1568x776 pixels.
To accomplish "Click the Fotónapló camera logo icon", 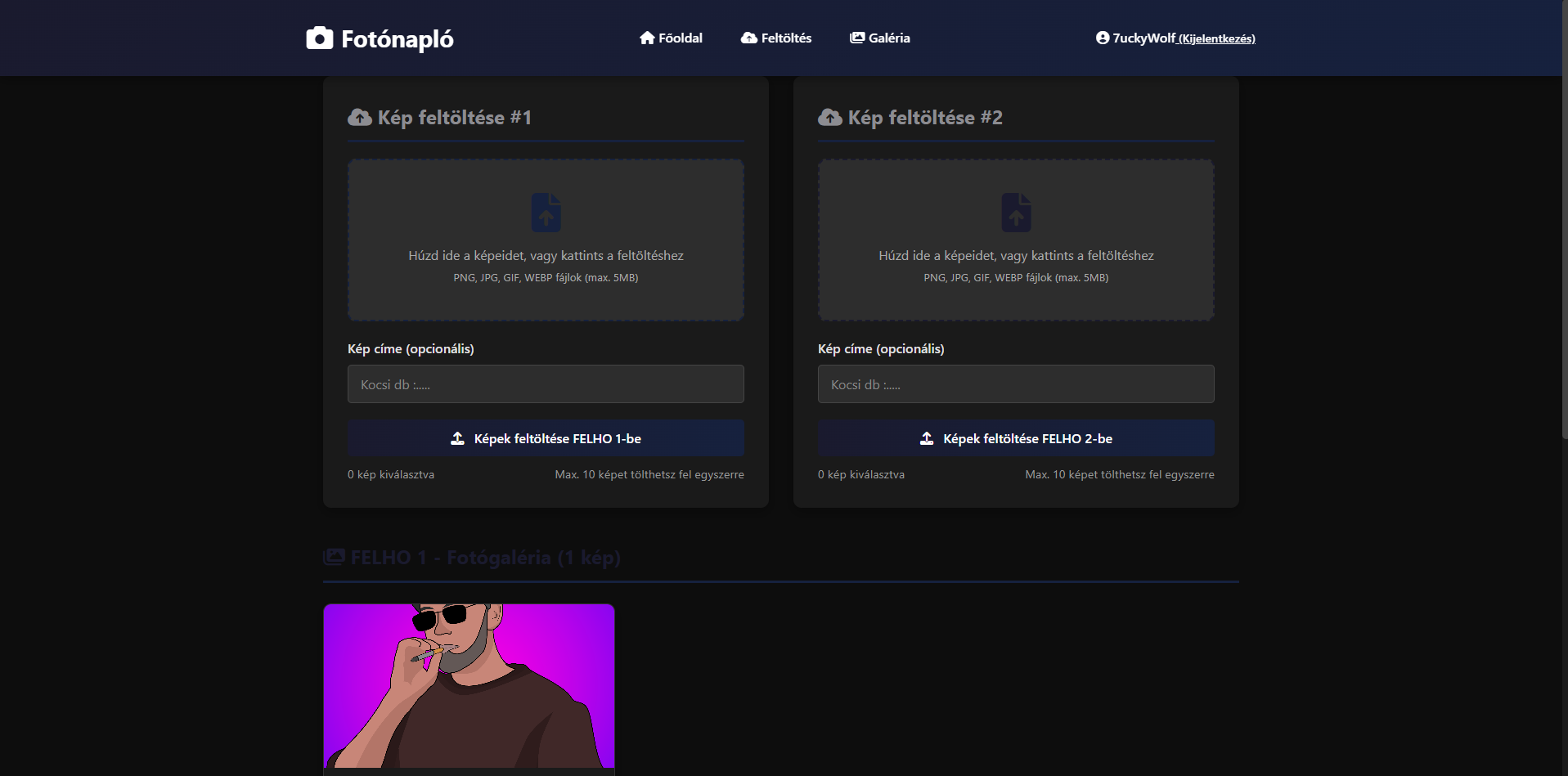I will click(320, 38).
